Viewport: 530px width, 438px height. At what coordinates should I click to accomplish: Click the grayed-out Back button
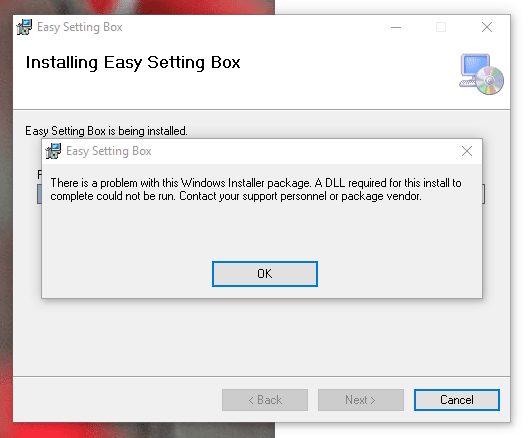click(265, 400)
